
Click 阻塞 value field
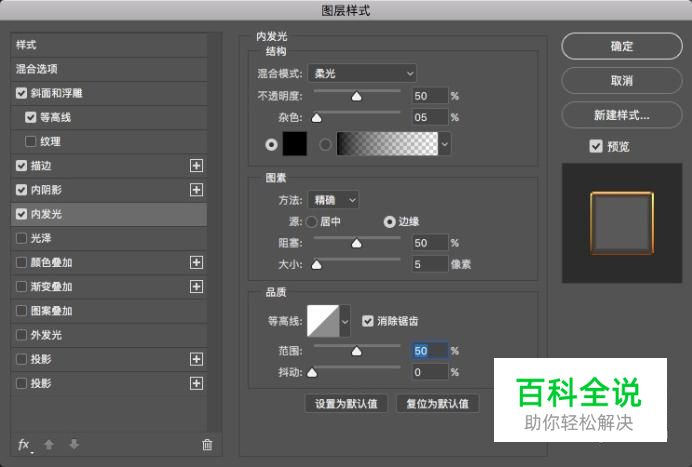[430, 243]
